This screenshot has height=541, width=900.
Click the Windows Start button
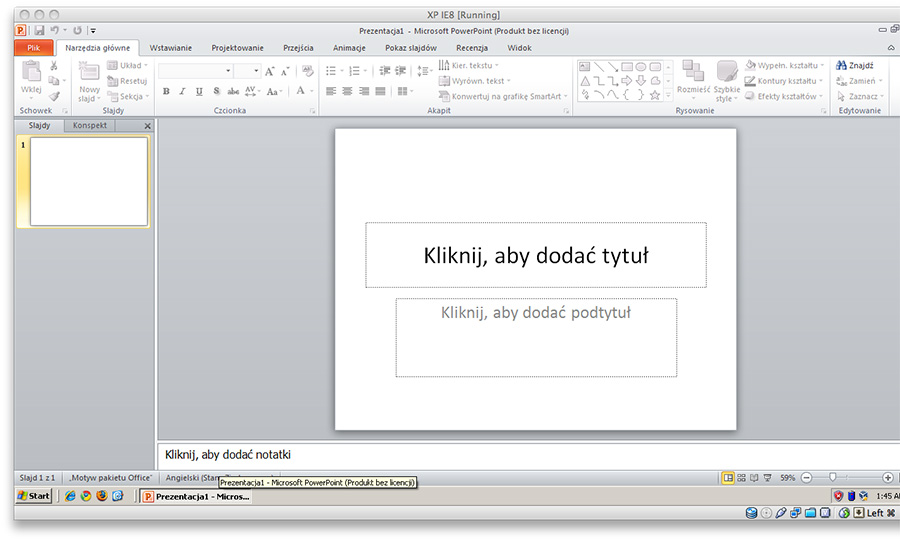[34, 496]
